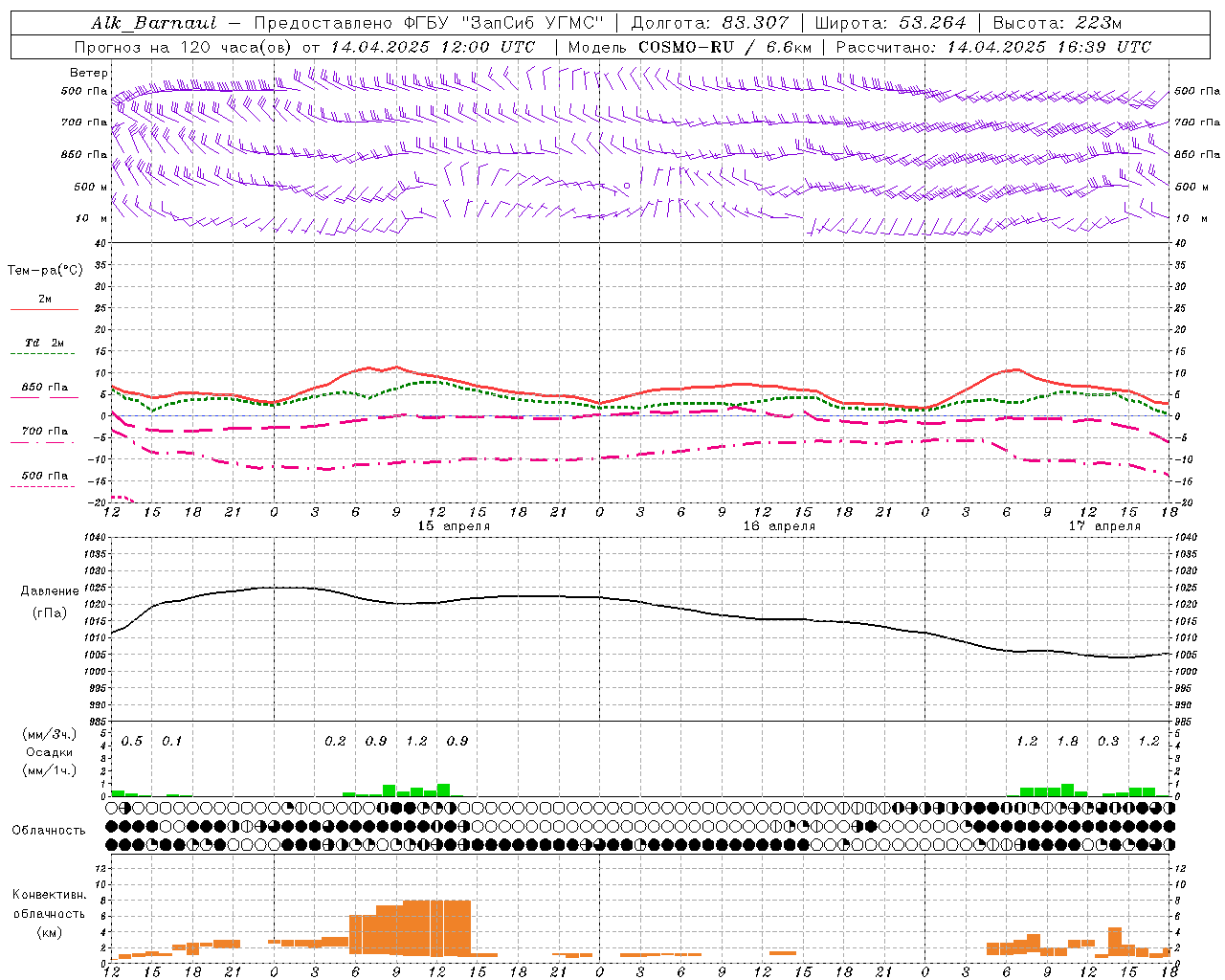
Task: Click the model name COSMO-RU / 6.6км
Action: (x=725, y=47)
